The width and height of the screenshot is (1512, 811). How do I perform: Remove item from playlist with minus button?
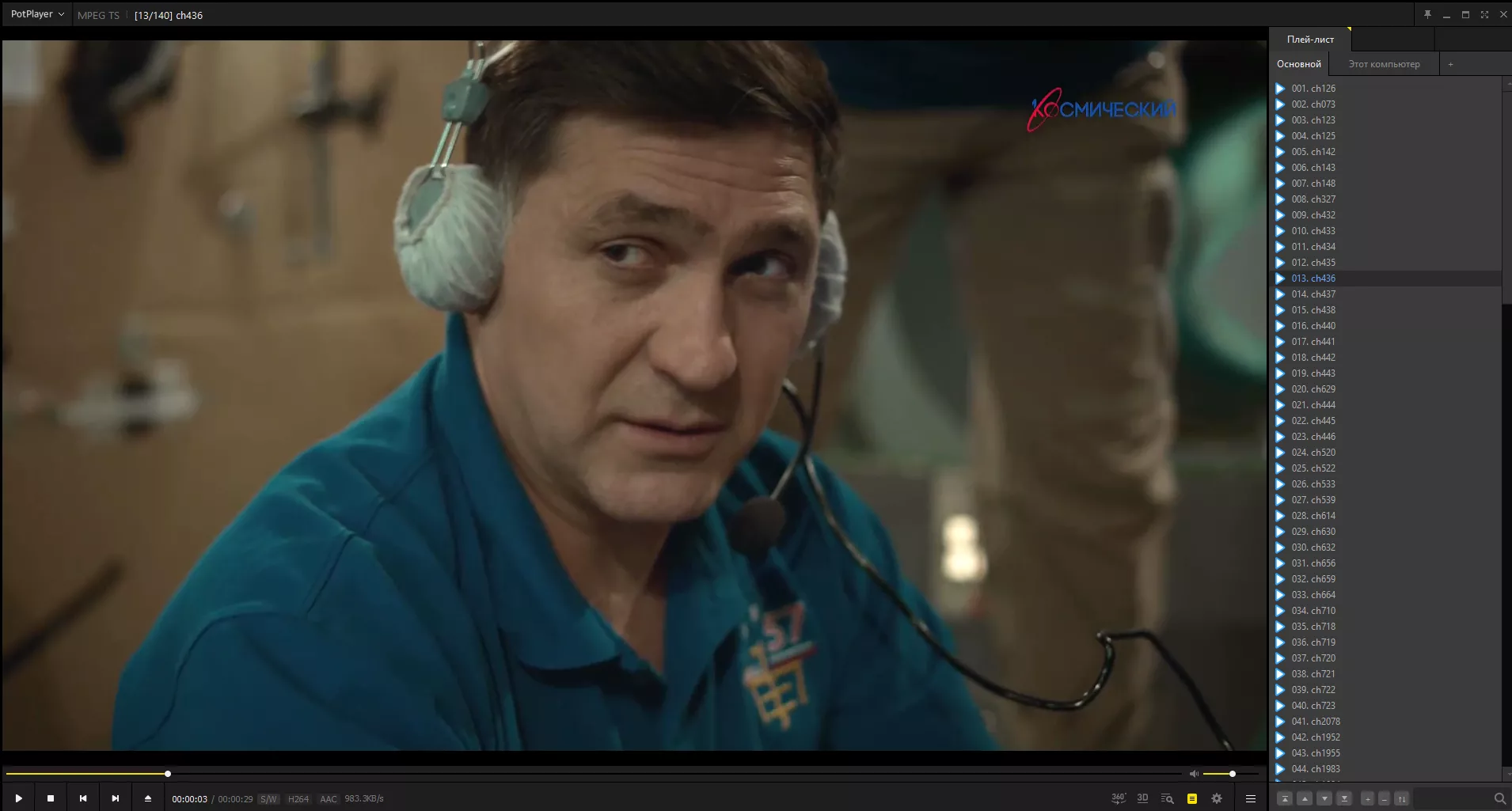pyautogui.click(x=1384, y=799)
